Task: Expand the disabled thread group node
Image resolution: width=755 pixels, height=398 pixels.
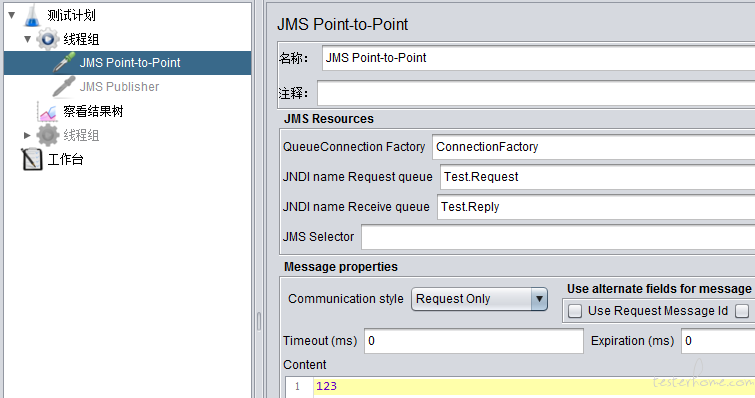Action: click(27, 135)
